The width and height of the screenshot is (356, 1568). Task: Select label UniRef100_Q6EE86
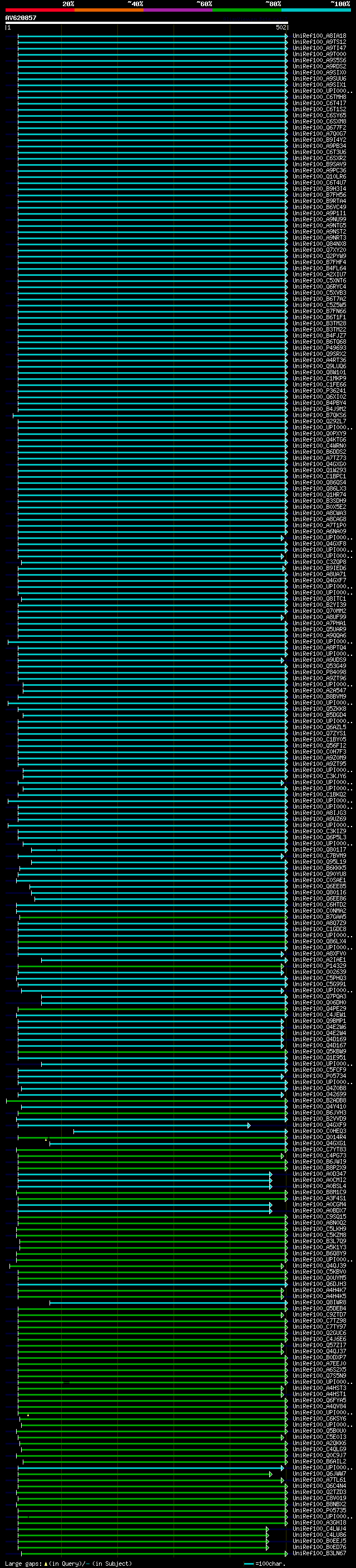(x=319, y=898)
